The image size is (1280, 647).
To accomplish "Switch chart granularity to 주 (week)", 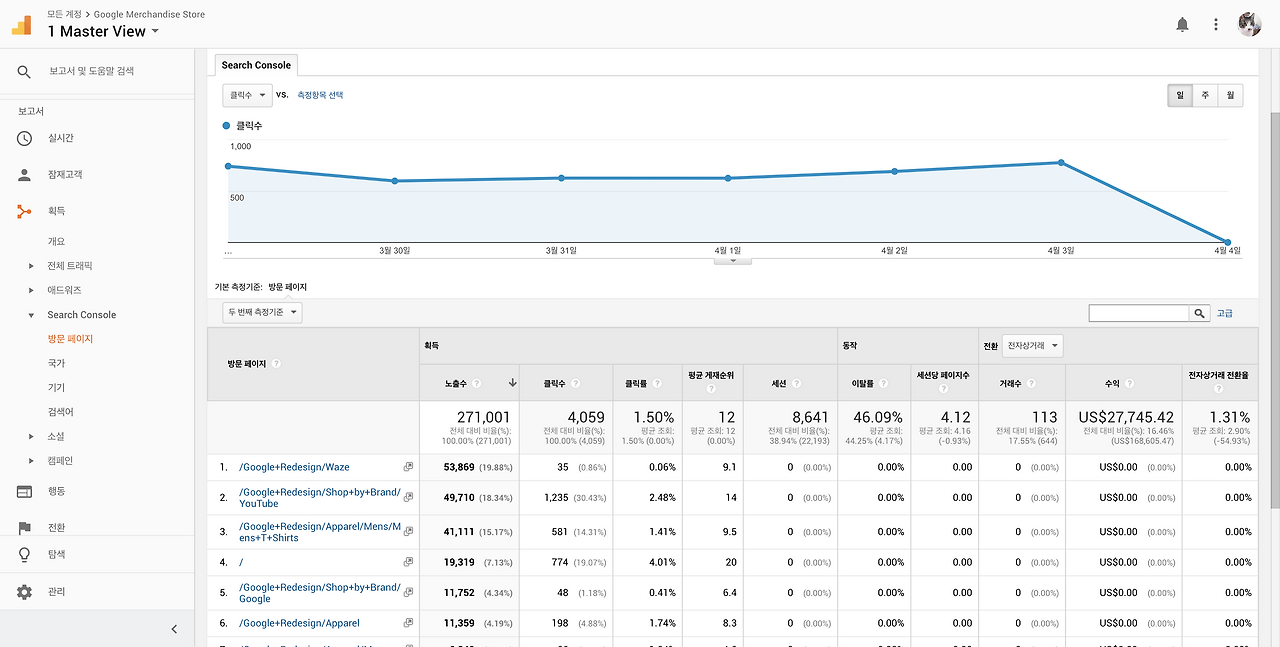I will click(x=1205, y=94).
